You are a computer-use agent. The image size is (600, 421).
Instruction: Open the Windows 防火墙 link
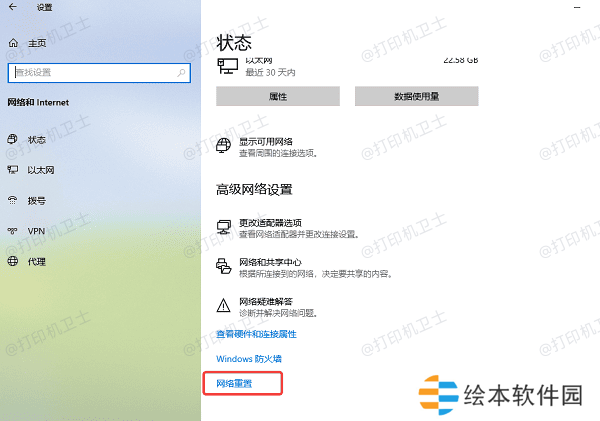click(249, 359)
